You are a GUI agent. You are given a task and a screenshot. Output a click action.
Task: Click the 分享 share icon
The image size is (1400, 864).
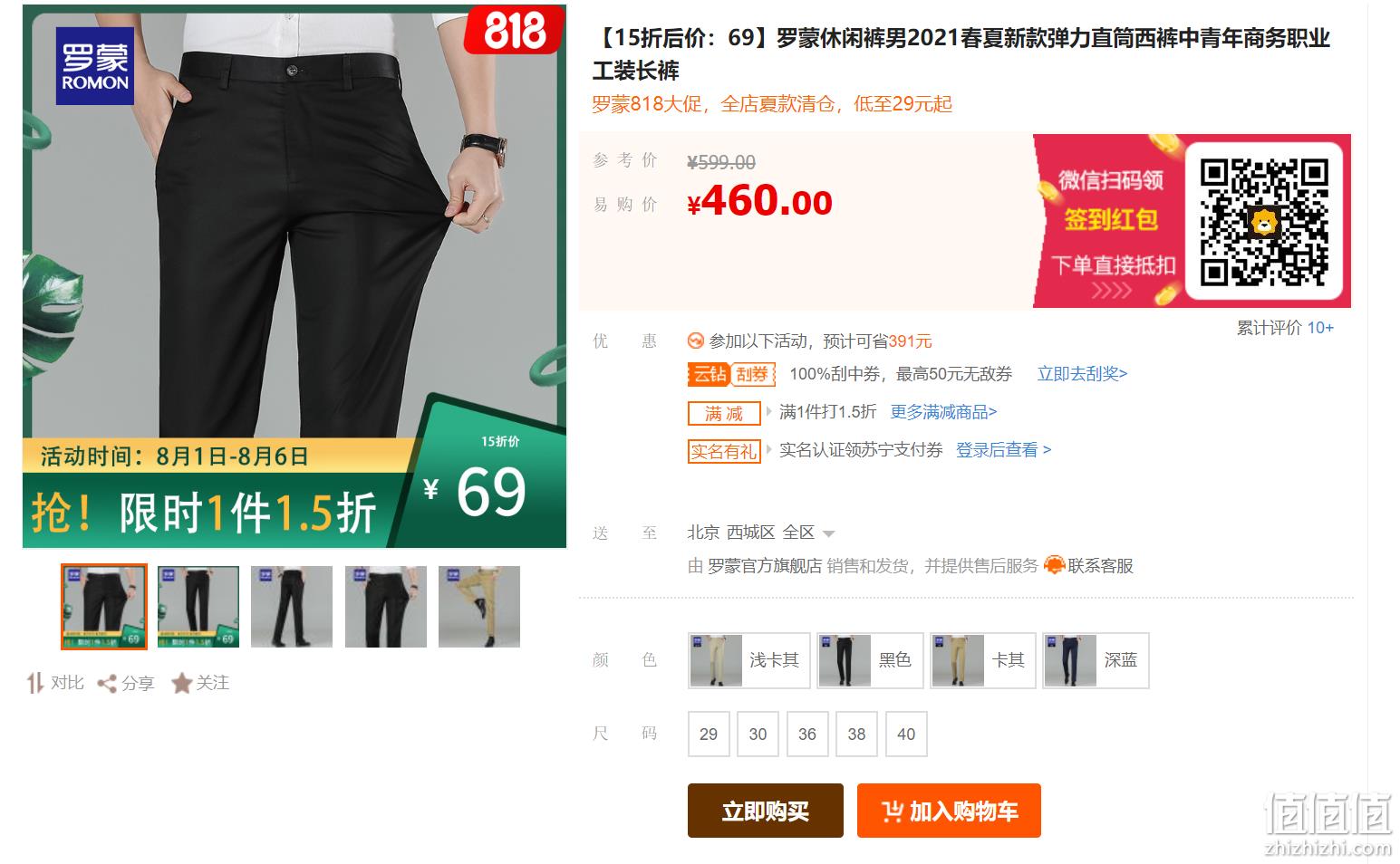[107, 684]
